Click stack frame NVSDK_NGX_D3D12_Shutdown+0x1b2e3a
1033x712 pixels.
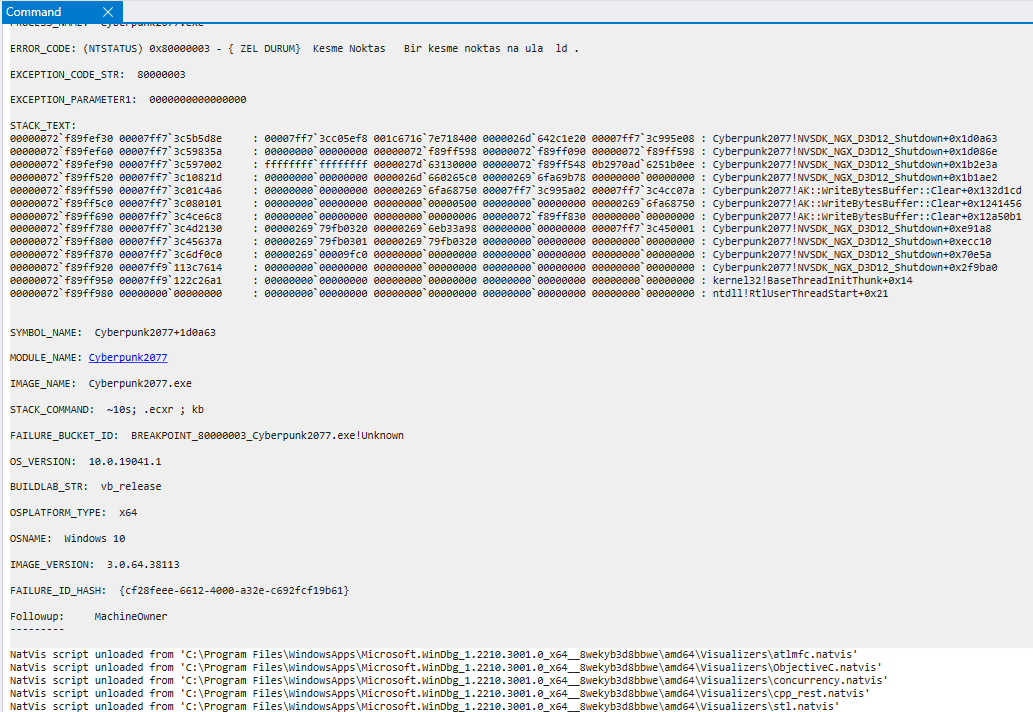[854, 165]
